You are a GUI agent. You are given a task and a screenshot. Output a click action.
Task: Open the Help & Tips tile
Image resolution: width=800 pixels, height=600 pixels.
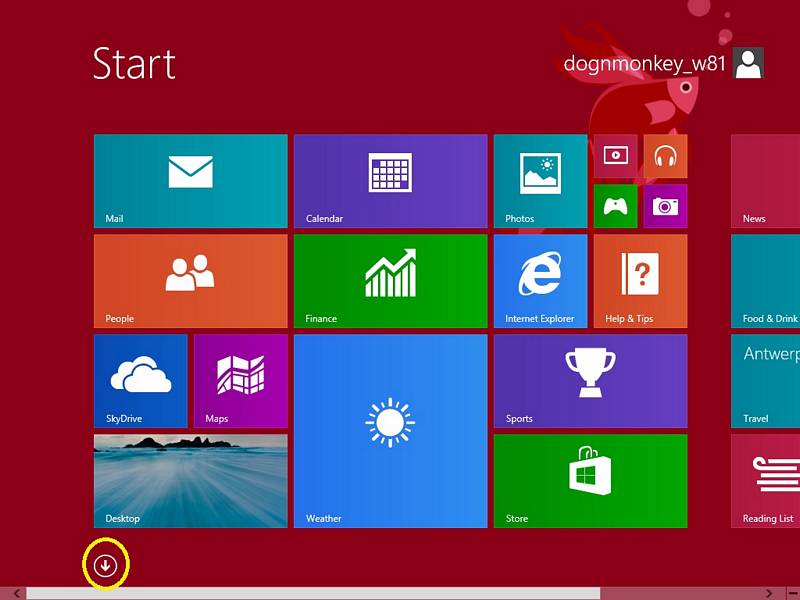pyautogui.click(x=640, y=281)
